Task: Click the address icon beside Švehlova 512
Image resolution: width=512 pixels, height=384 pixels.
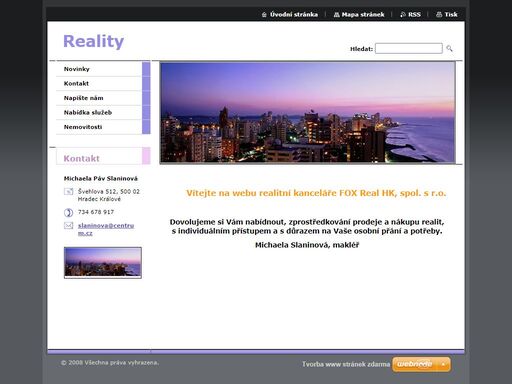Action: point(68,192)
